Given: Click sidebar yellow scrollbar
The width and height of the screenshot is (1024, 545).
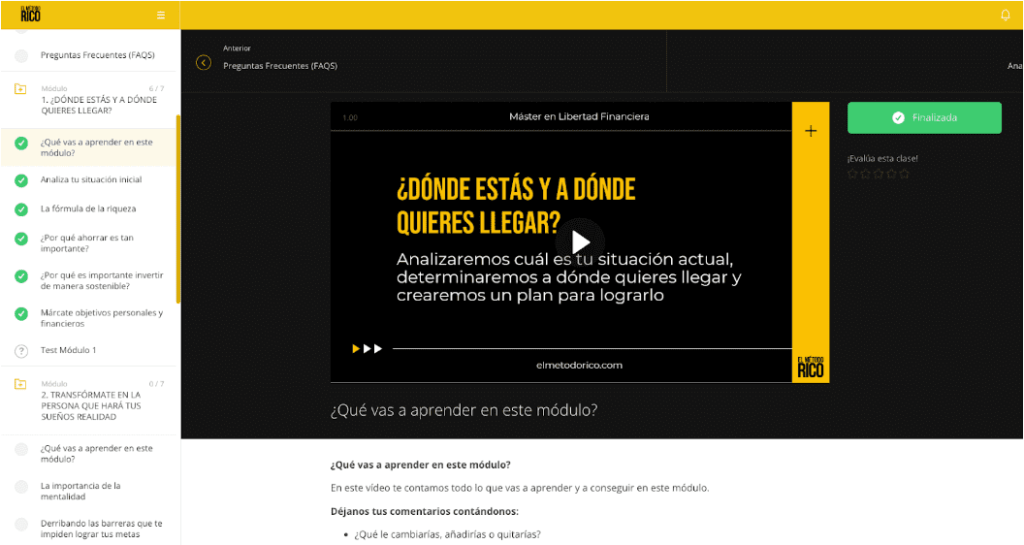Looking at the screenshot, I should click(x=178, y=209).
